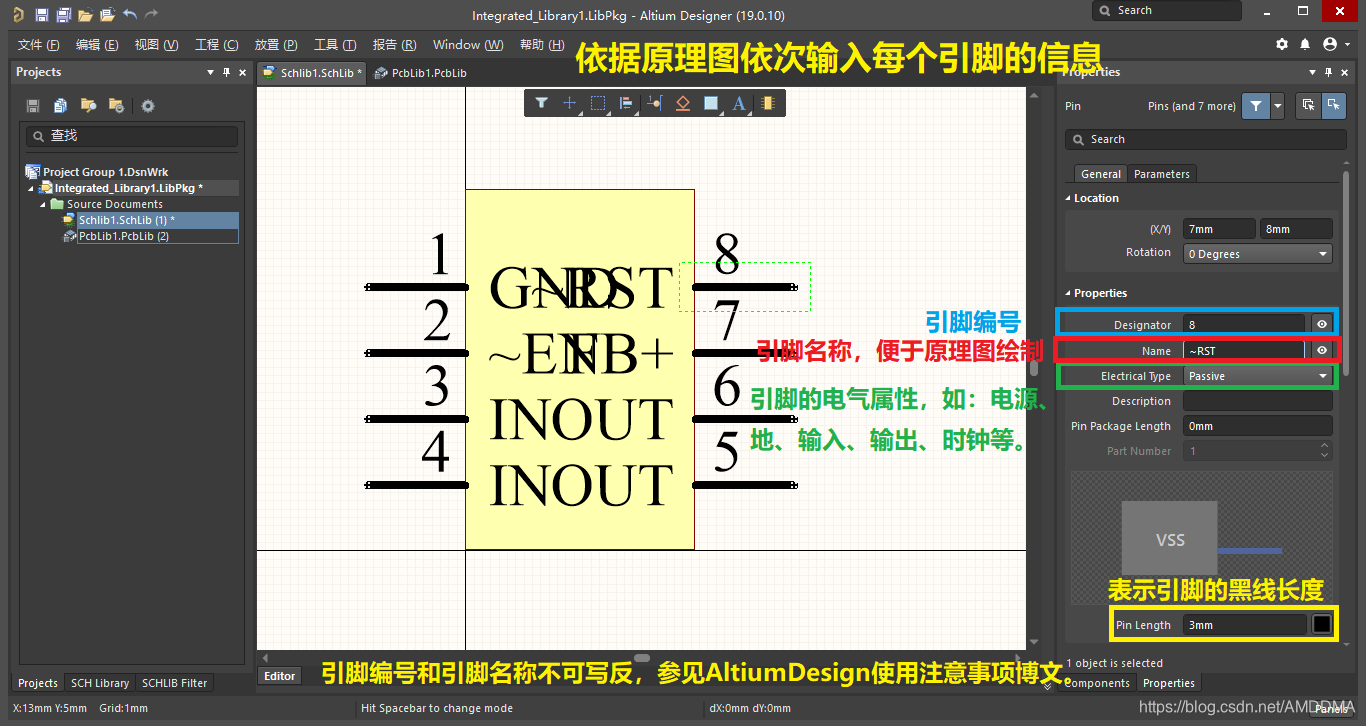
Task: Click the black pin color swatch
Action: (1322, 625)
